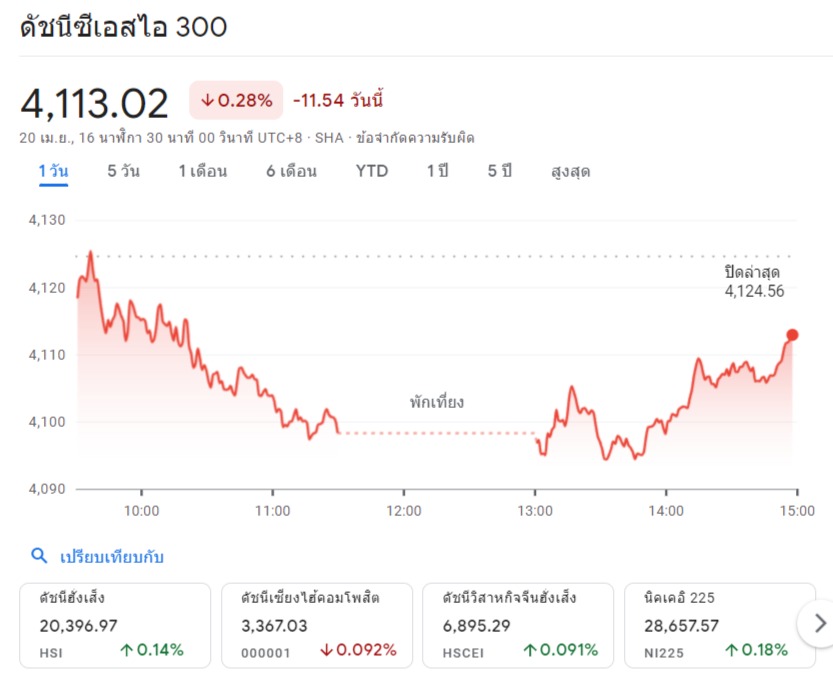This screenshot has width=833, height=674.
Task: Click the พักเที่ยง midday break label
Action: pos(436,403)
